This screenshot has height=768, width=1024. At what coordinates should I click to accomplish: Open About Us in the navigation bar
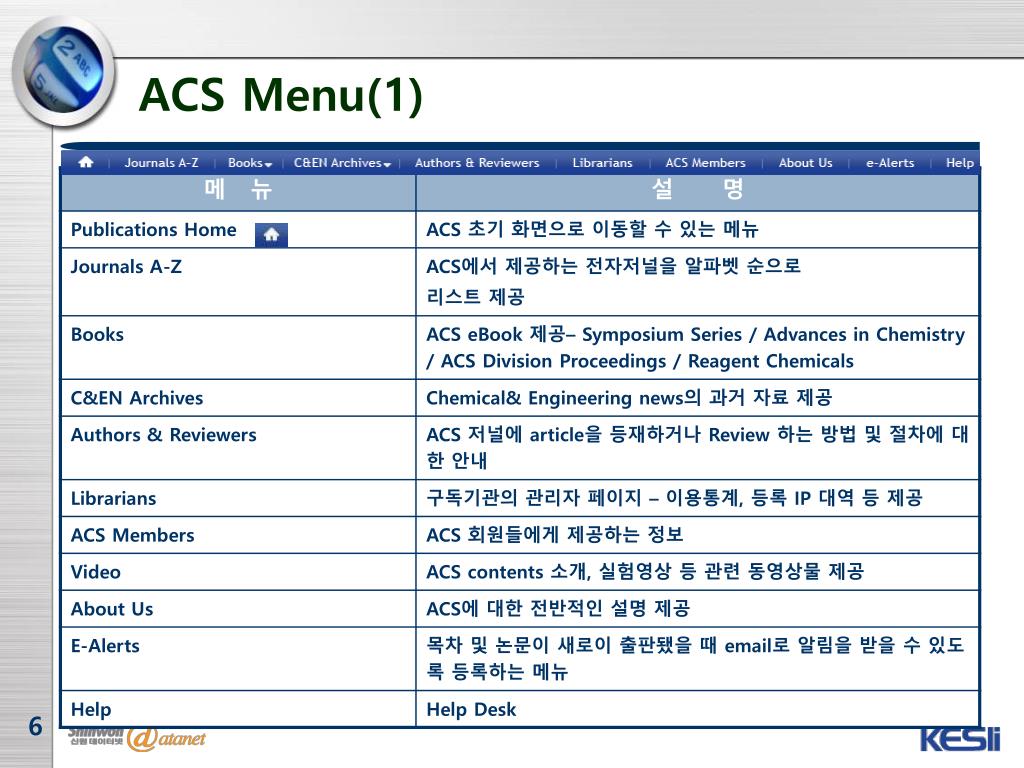805,163
